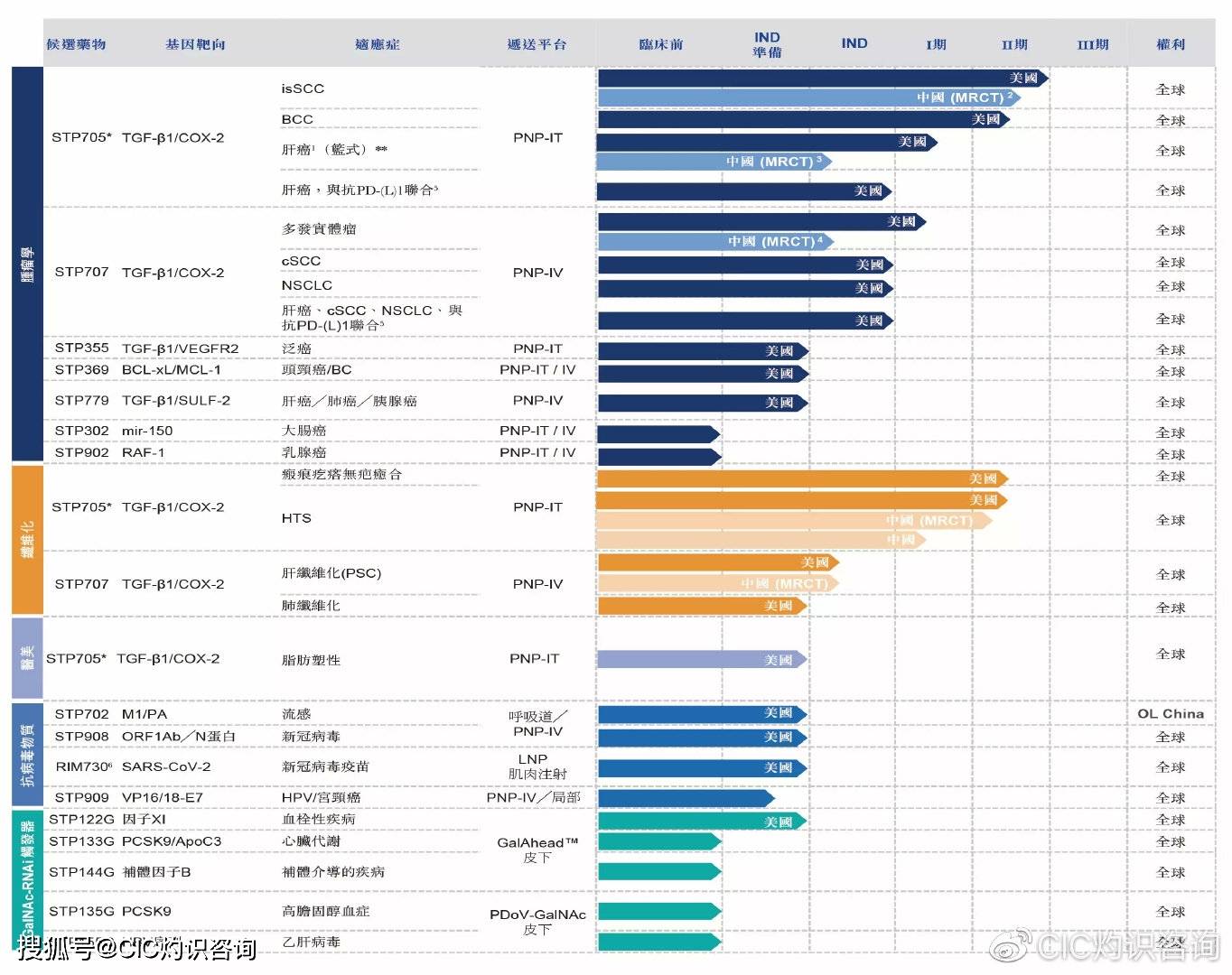Screen dimensions: 1232x975
Task: Click target RAF-1
Action: [144, 453]
